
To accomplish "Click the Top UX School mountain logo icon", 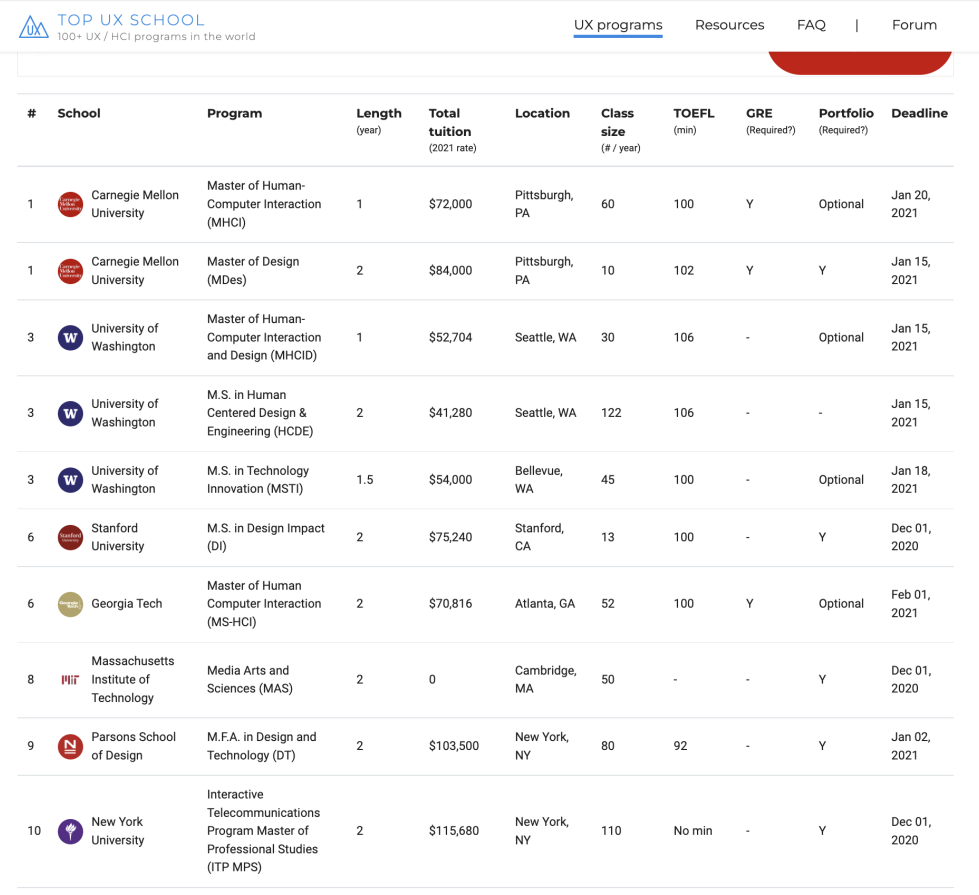I will coord(34,27).
